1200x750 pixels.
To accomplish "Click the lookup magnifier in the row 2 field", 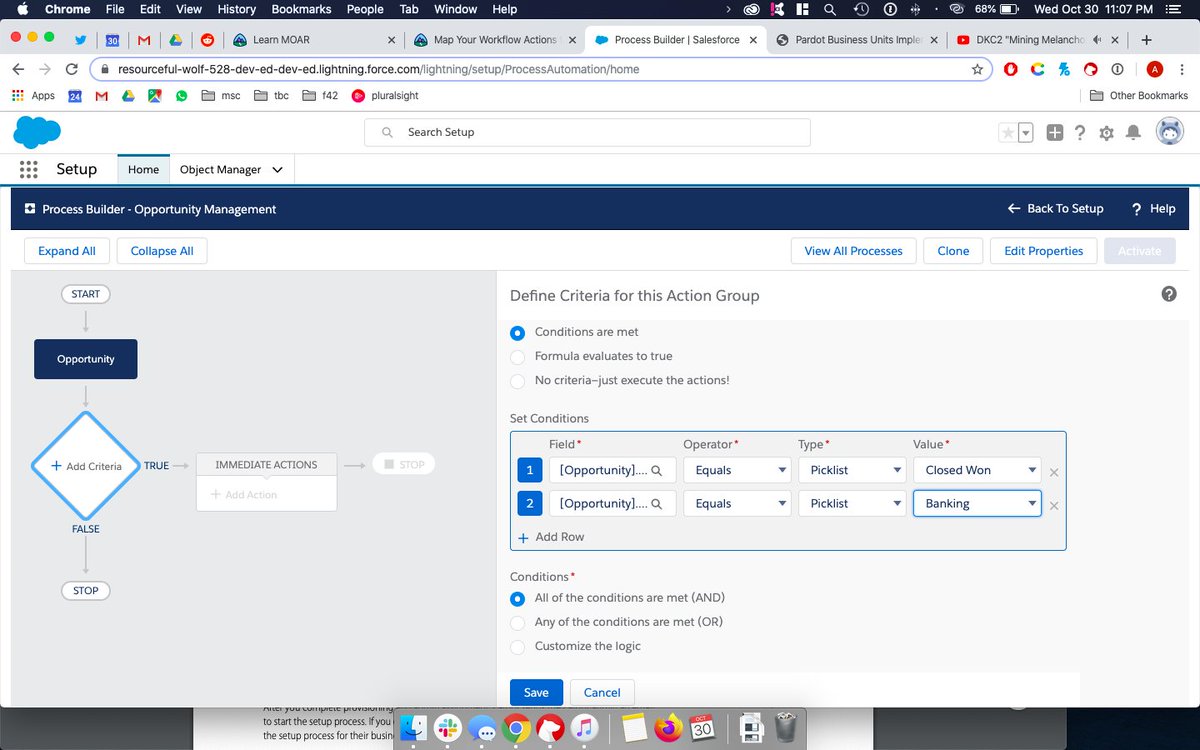I will pyautogui.click(x=657, y=504).
